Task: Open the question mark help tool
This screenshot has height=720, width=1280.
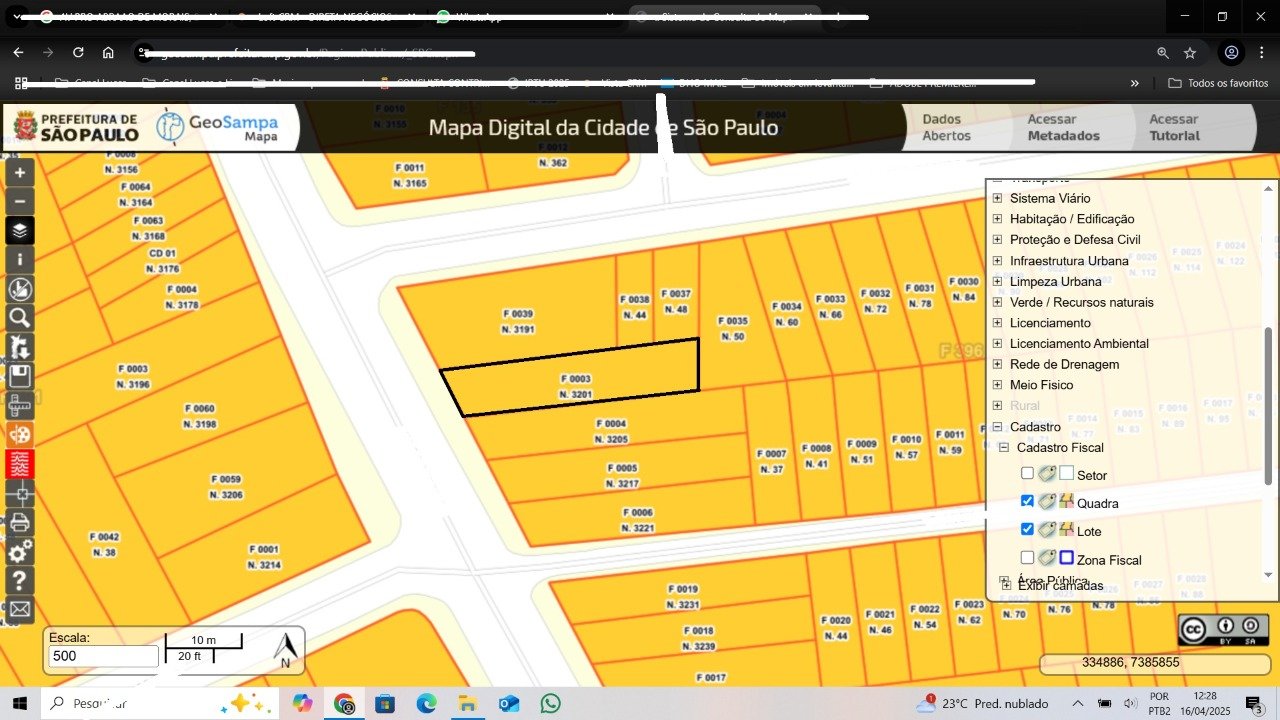Action: coord(20,580)
